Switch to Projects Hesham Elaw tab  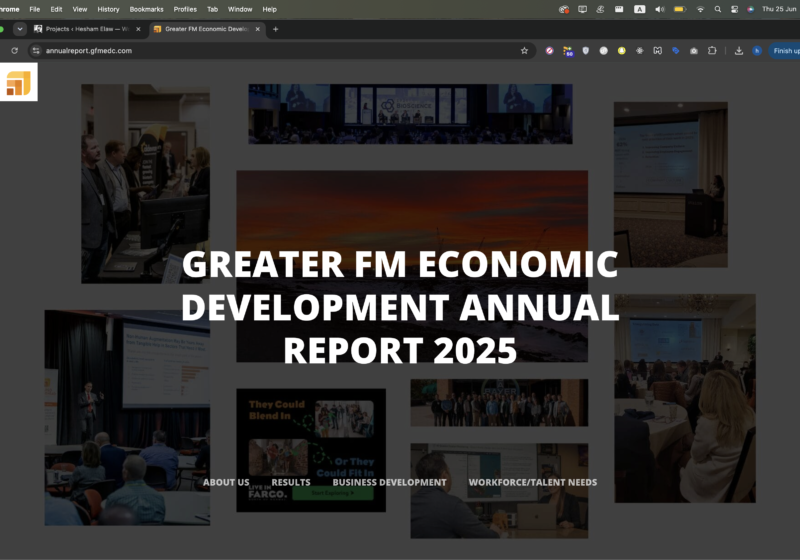[87, 29]
